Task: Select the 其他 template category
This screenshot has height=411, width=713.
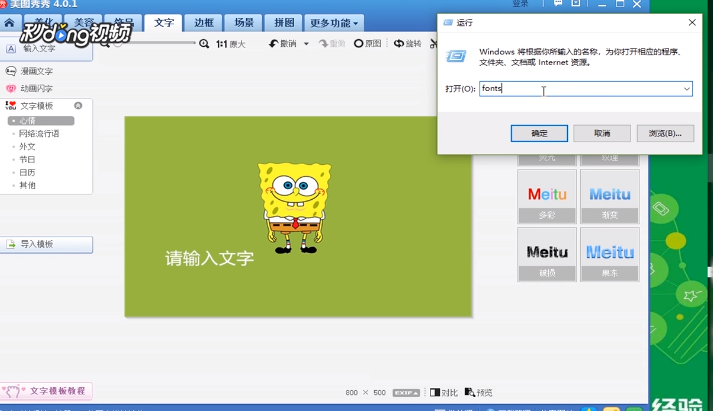Action: tap(27, 185)
